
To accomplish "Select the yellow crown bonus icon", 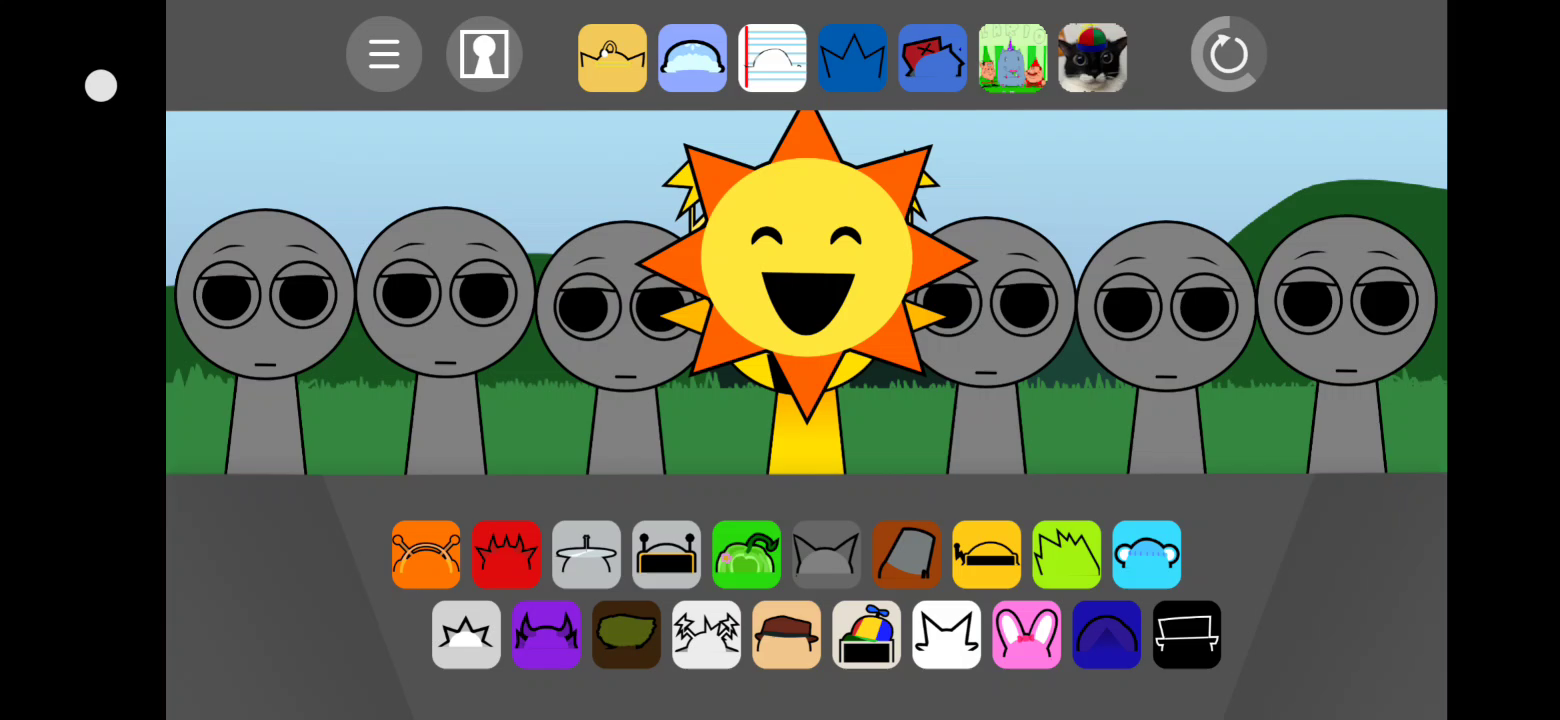I will click(612, 58).
